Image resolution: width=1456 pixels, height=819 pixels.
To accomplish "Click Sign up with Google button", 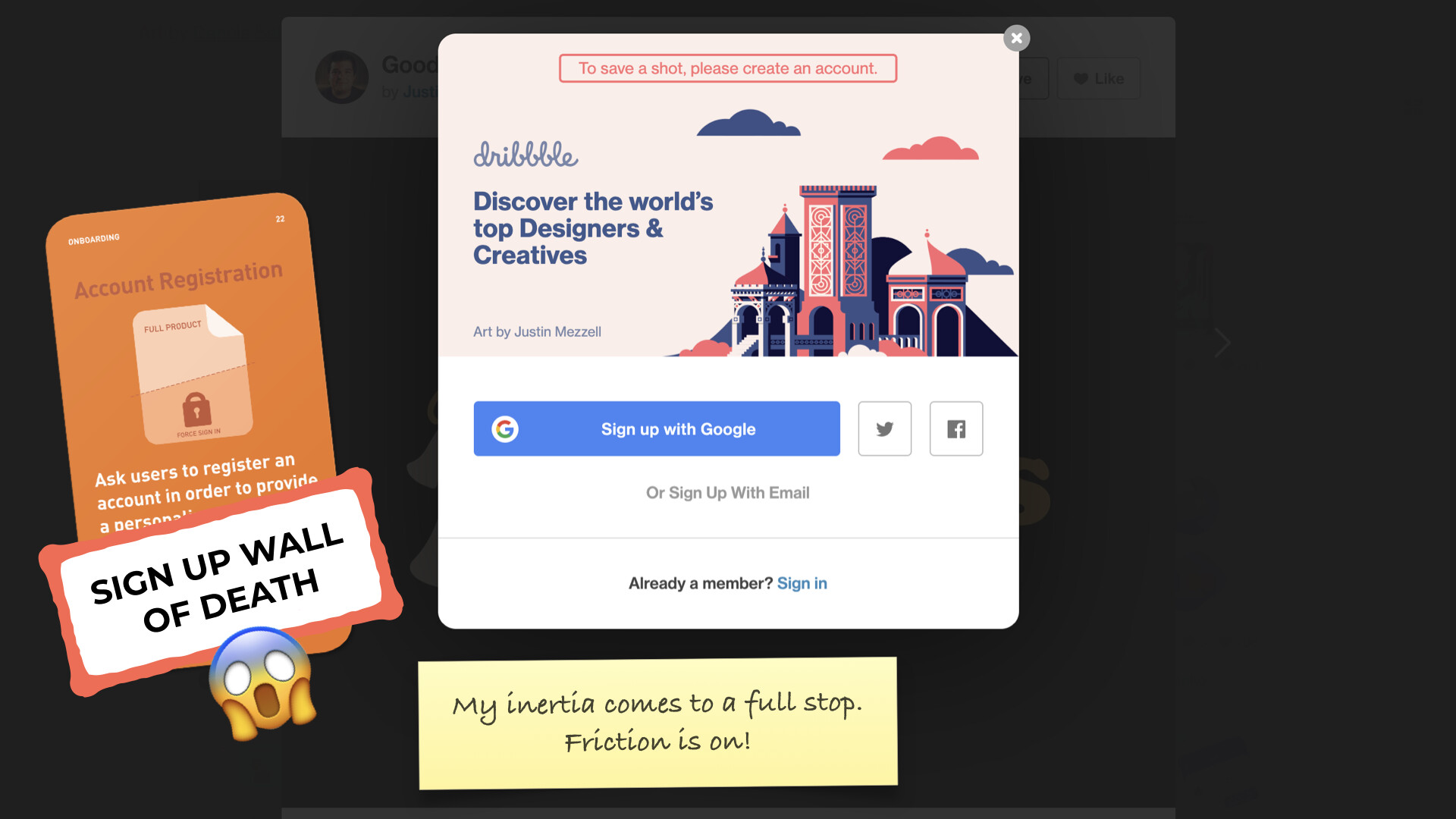I will click(x=657, y=428).
